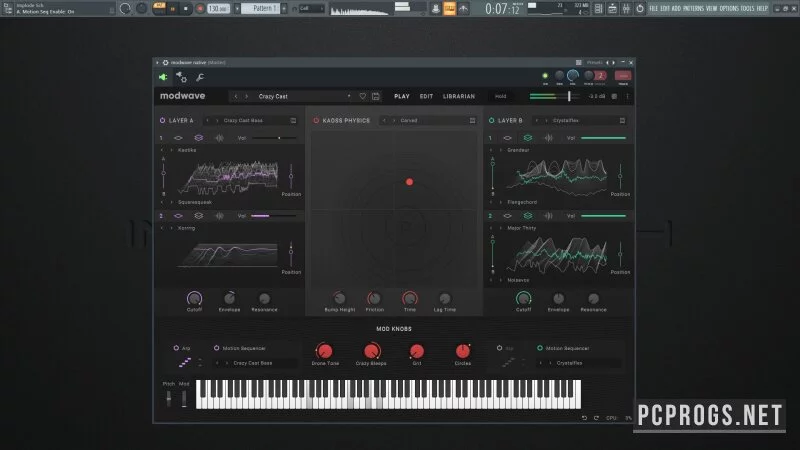The height and width of the screenshot is (450, 800).
Task: Click the Circles mod knob
Action: click(463, 351)
